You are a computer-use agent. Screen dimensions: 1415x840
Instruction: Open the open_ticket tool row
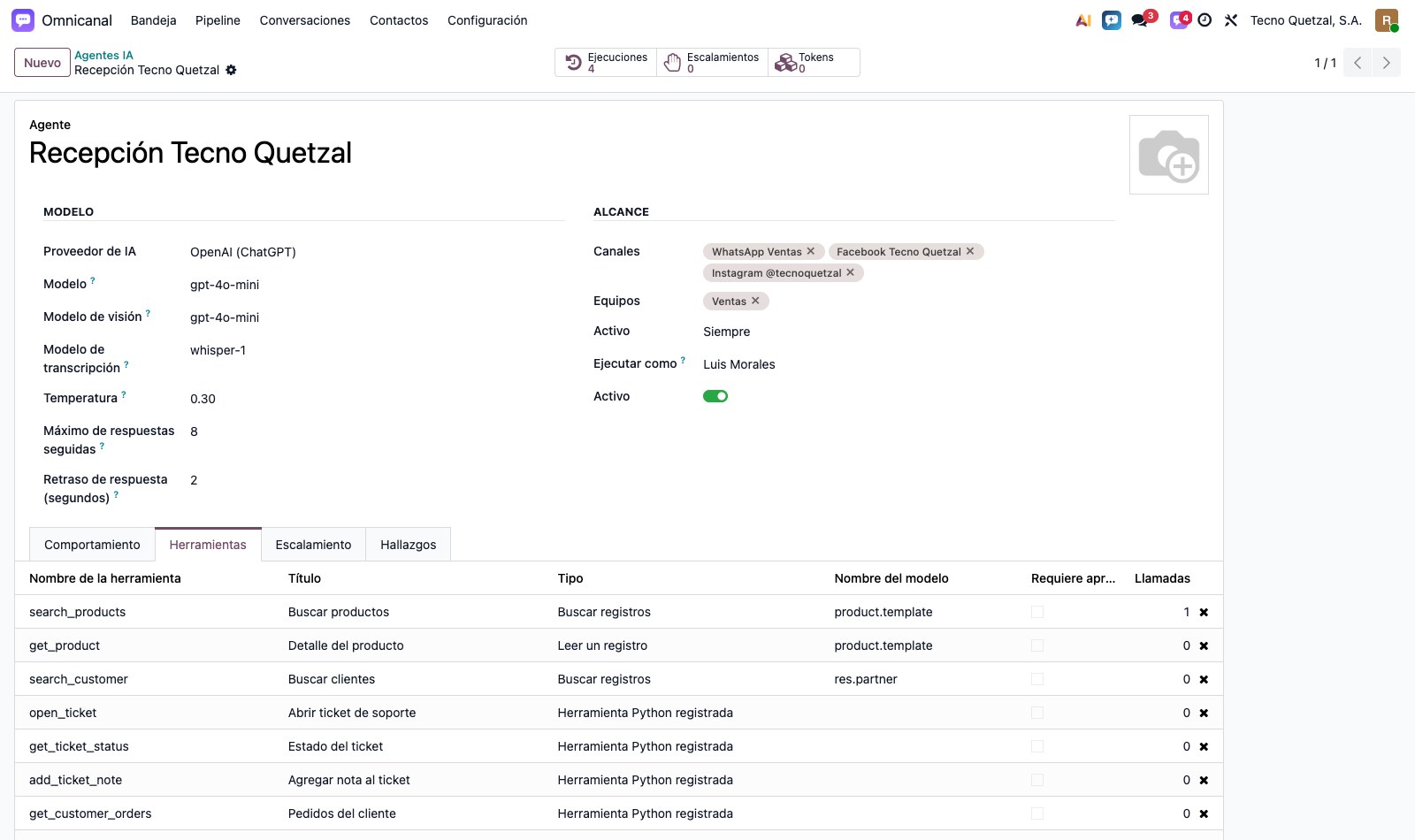click(619, 713)
